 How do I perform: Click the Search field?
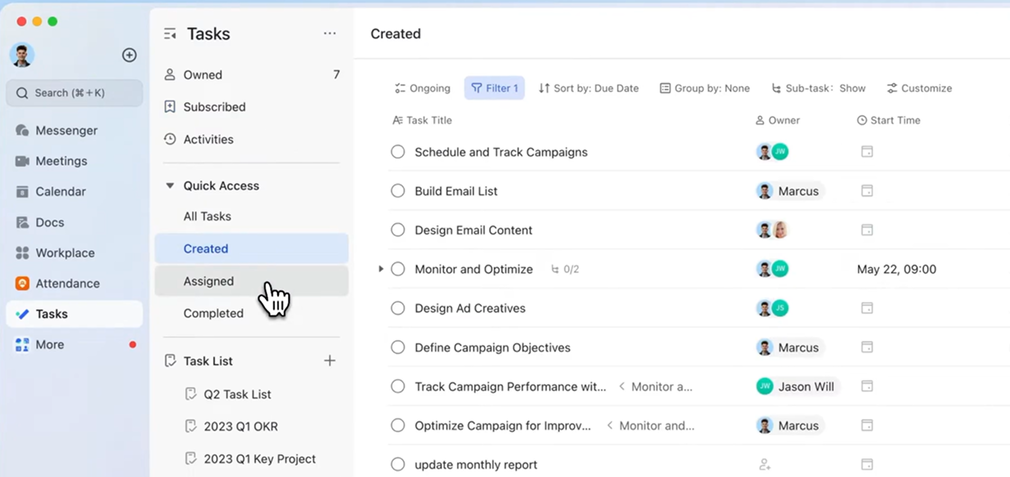74,93
